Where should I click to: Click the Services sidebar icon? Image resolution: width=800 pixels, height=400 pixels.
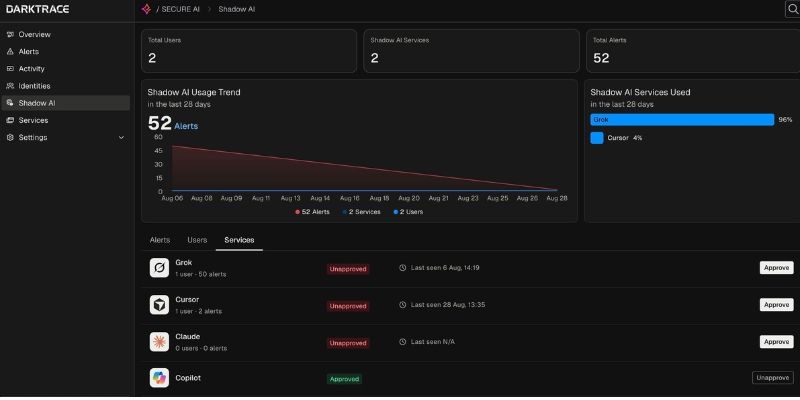(x=10, y=120)
